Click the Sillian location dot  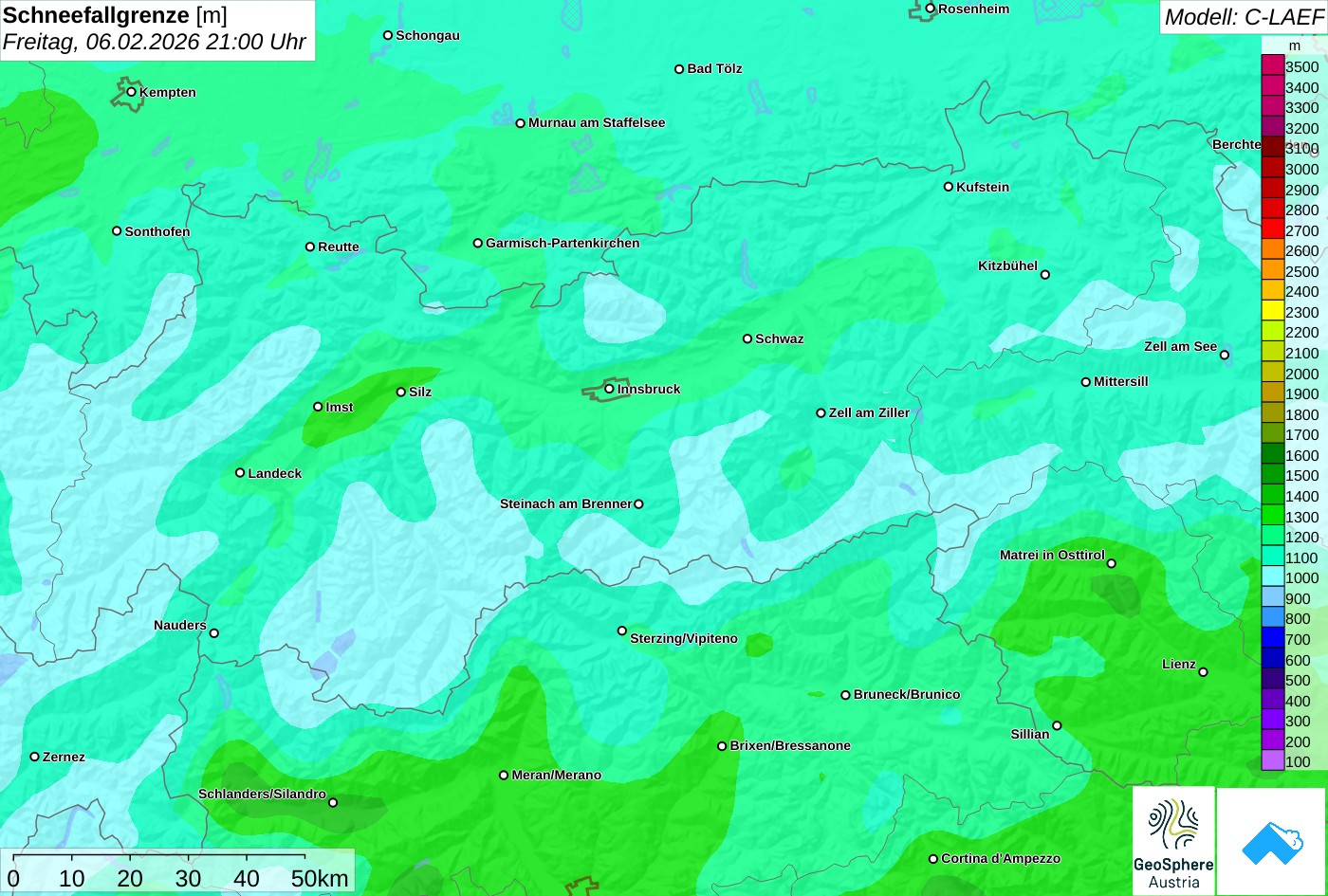1057,725
